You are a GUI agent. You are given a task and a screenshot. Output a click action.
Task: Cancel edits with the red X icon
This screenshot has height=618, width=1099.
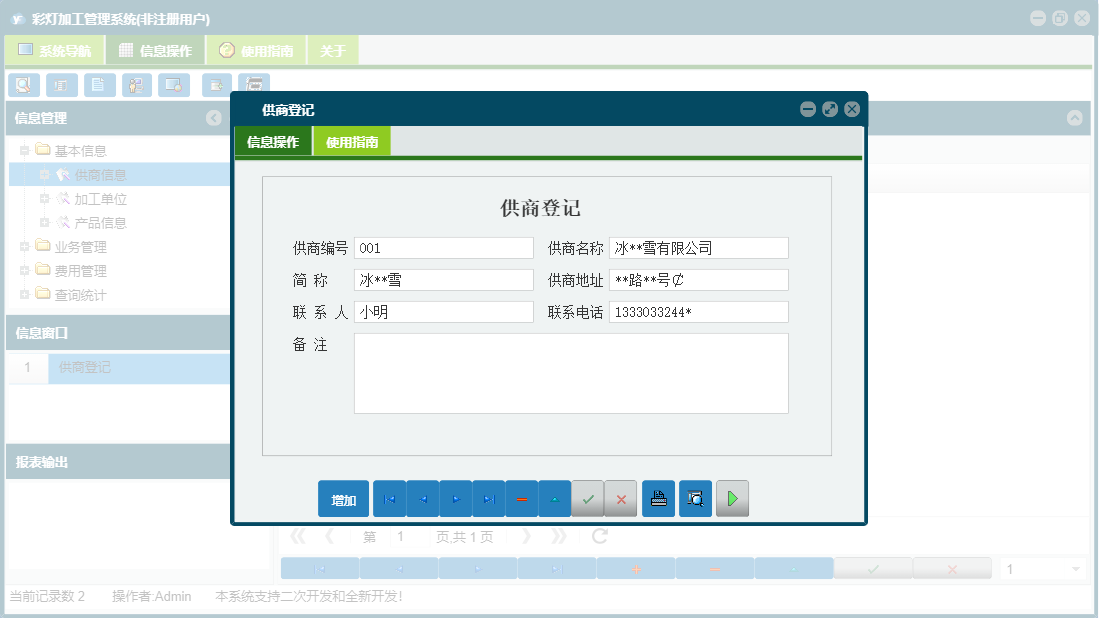(621, 498)
